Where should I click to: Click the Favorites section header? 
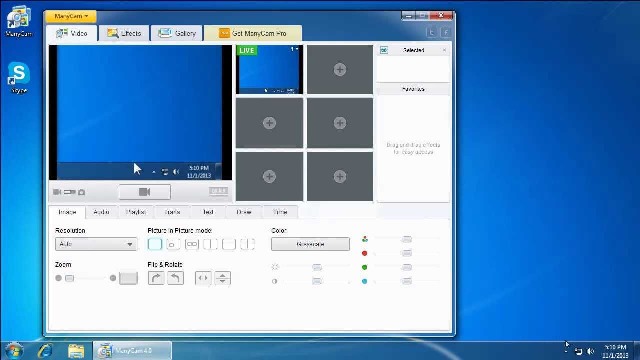413,89
